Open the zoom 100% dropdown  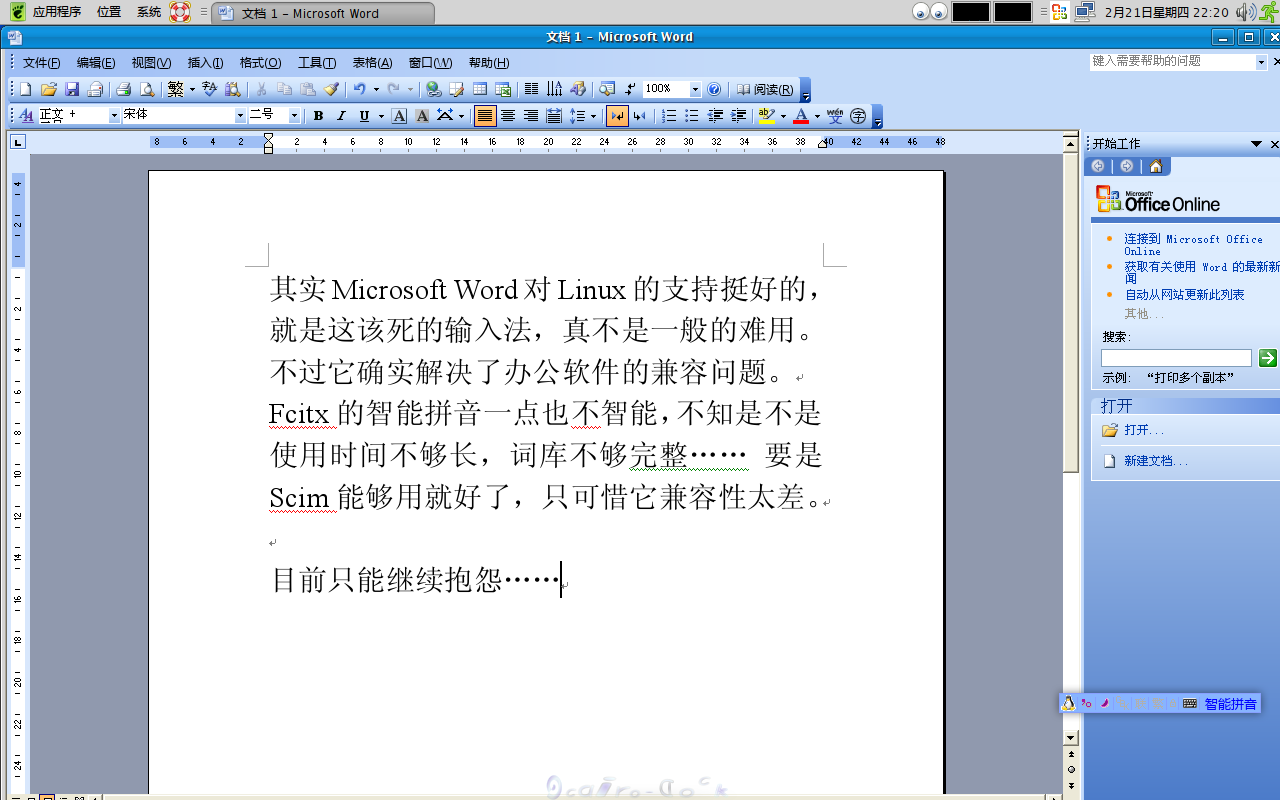[695, 89]
